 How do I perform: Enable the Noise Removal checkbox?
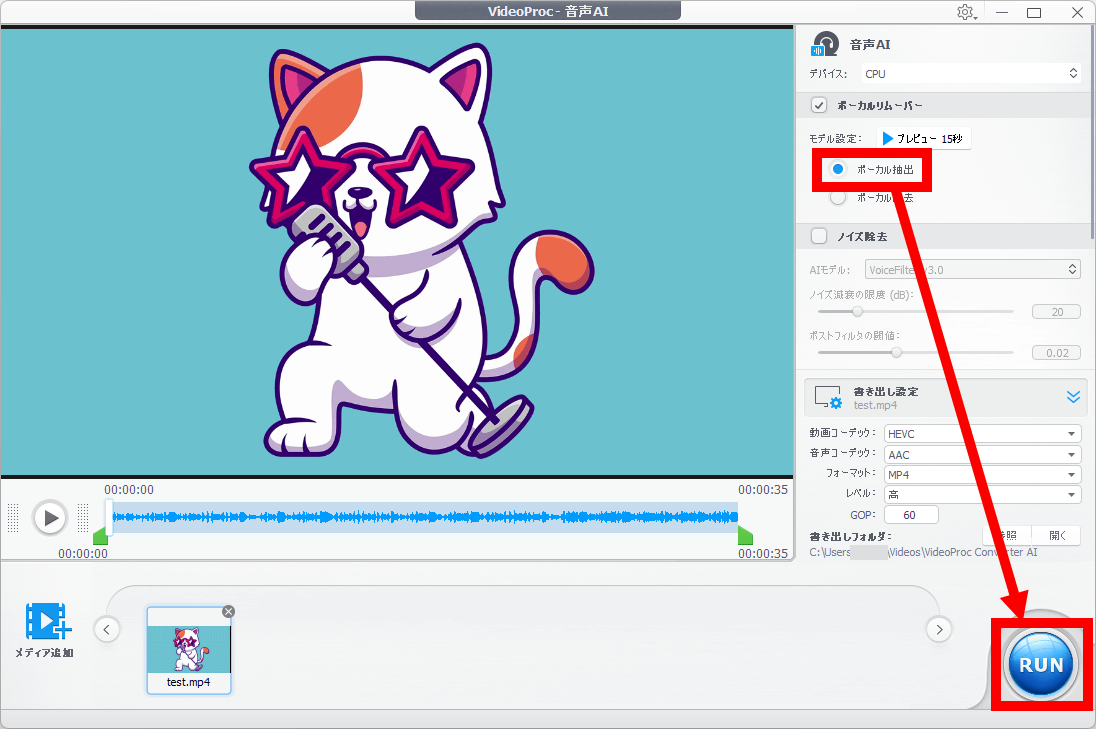point(819,236)
